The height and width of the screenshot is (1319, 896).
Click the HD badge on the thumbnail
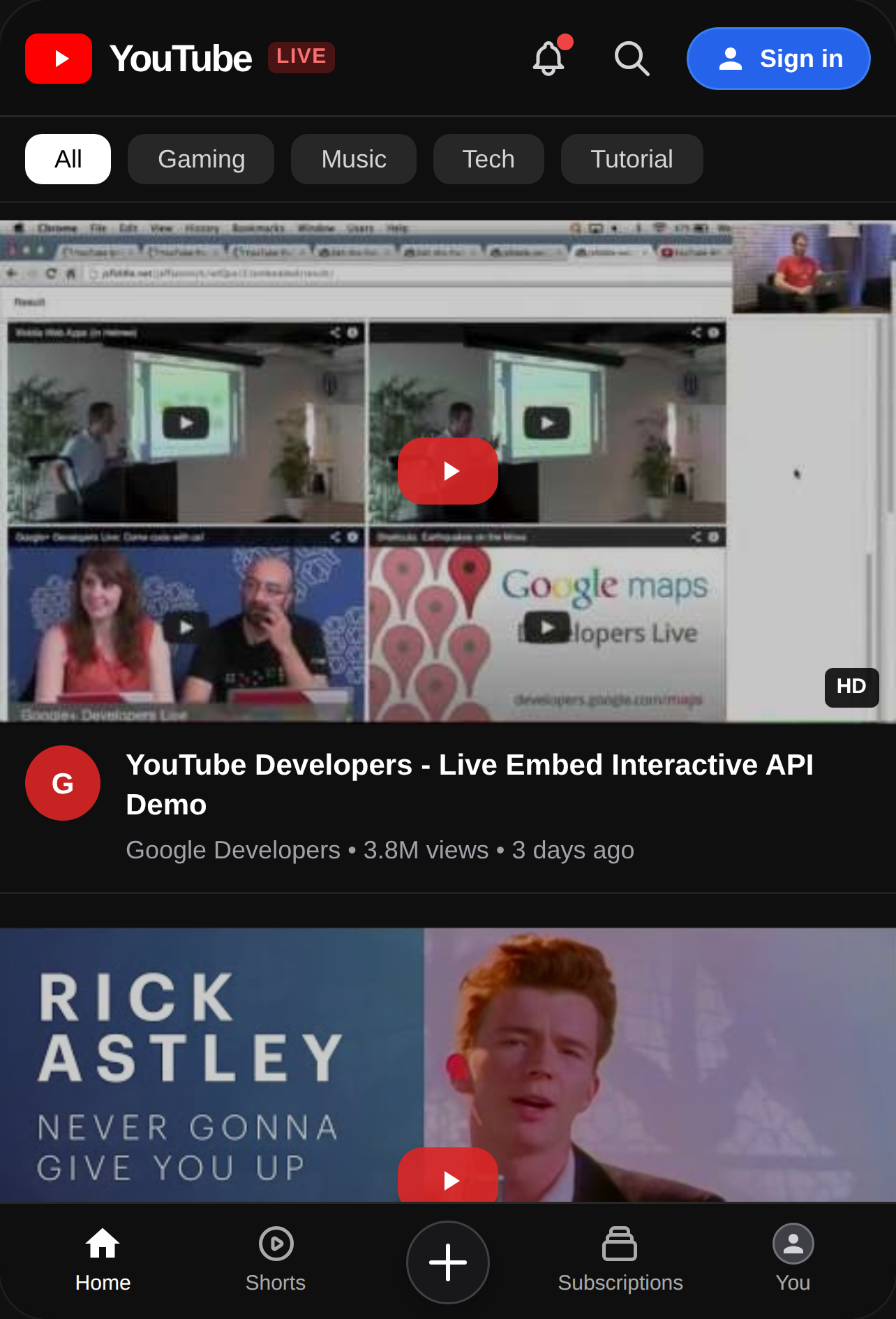tap(851, 687)
